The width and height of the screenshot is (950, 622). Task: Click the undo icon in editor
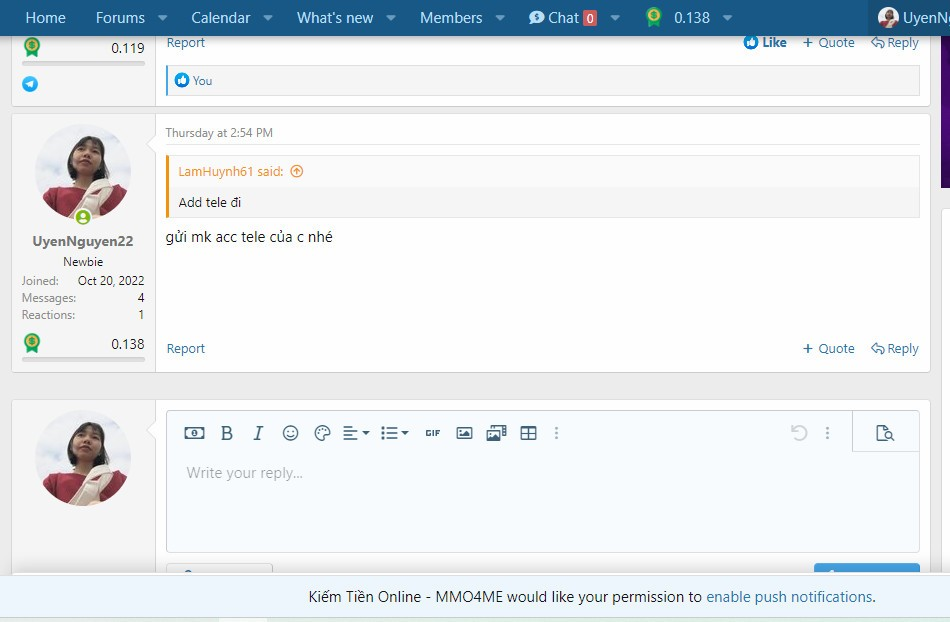click(799, 433)
